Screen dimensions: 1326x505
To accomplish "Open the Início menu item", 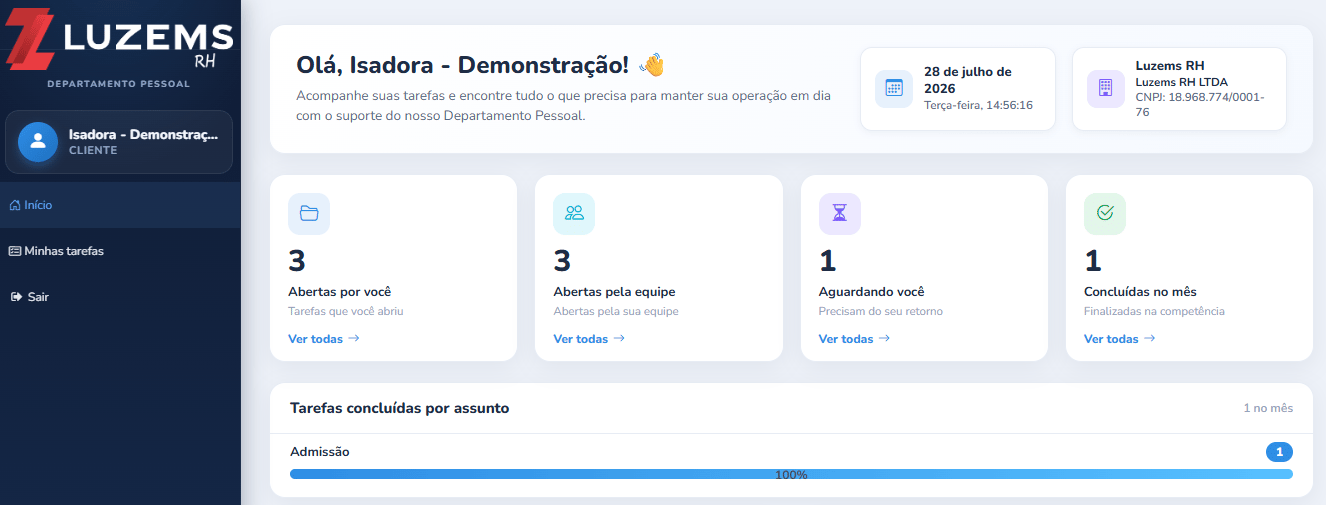I will click(120, 205).
